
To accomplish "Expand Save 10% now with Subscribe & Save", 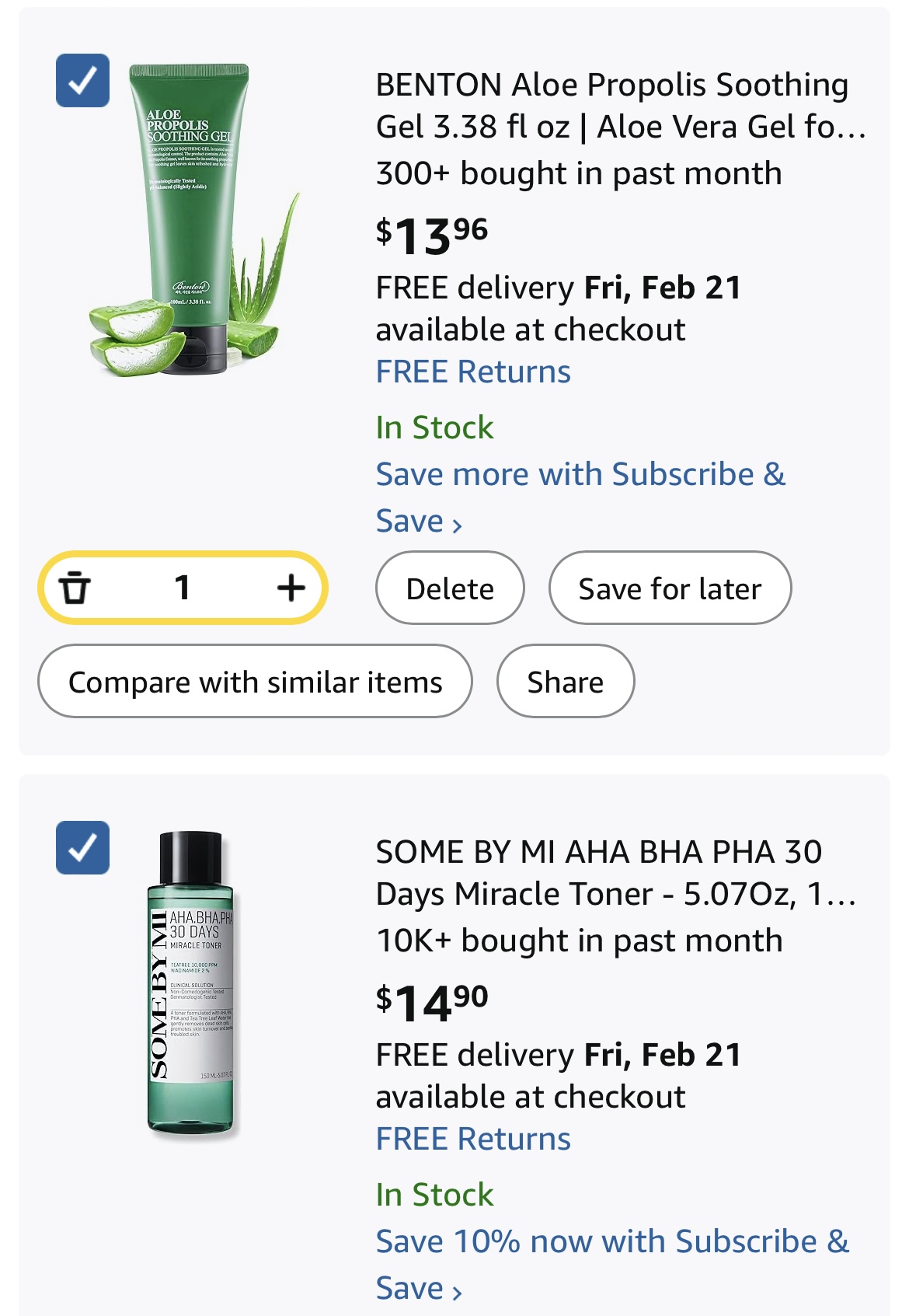I will click(611, 1241).
